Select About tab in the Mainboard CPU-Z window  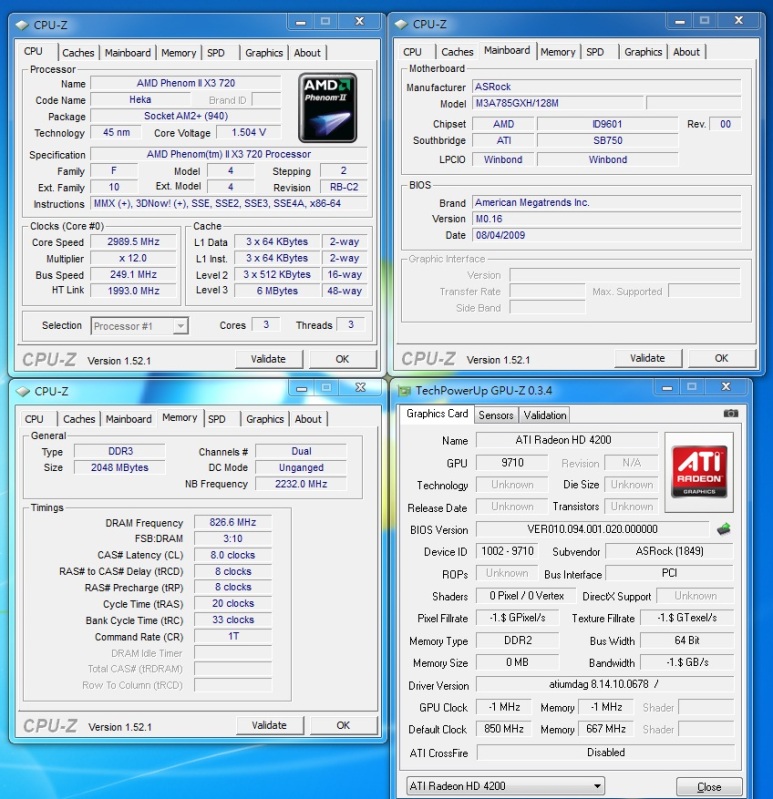[686, 51]
